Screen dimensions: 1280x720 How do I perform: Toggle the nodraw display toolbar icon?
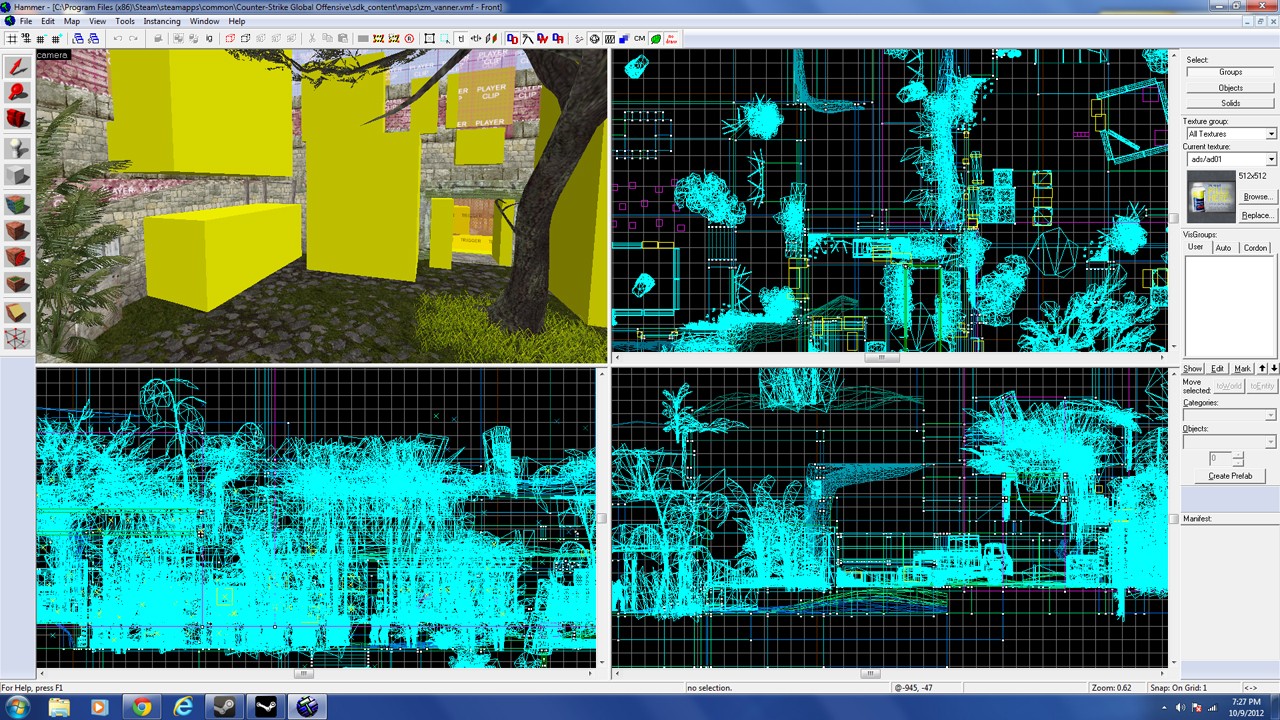pos(671,39)
